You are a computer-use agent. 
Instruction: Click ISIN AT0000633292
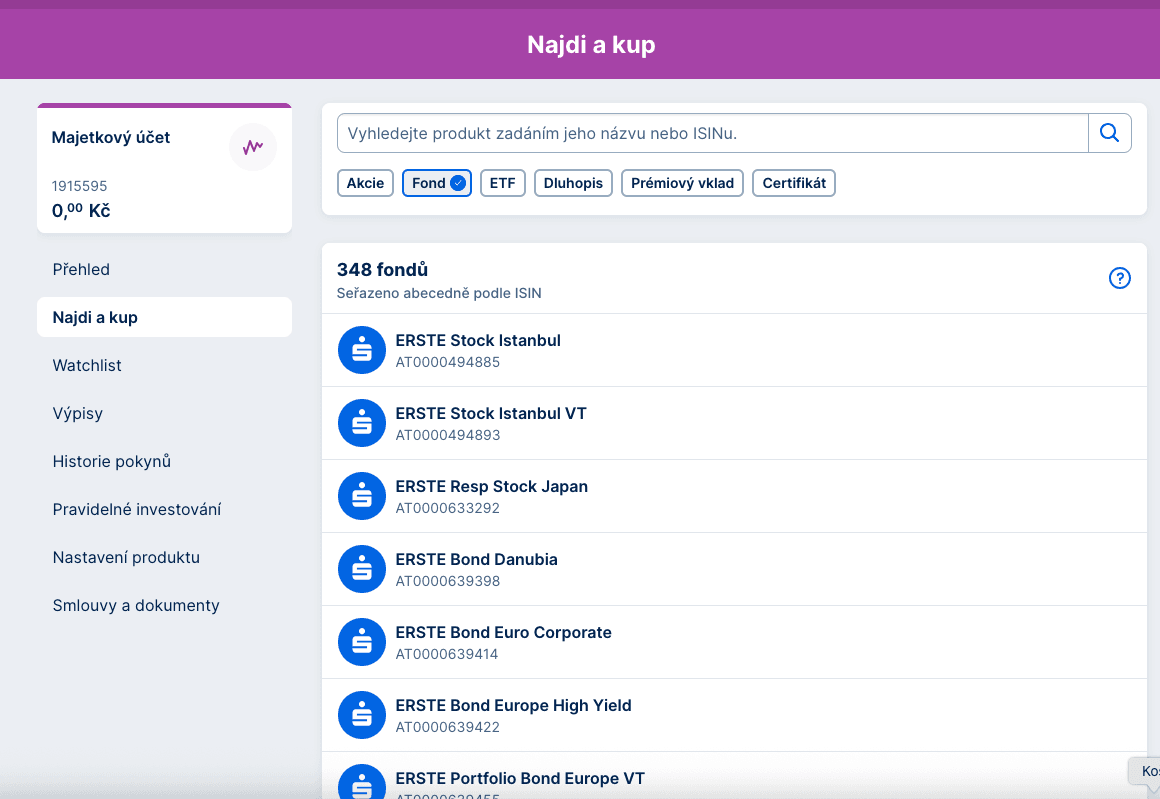coord(448,508)
